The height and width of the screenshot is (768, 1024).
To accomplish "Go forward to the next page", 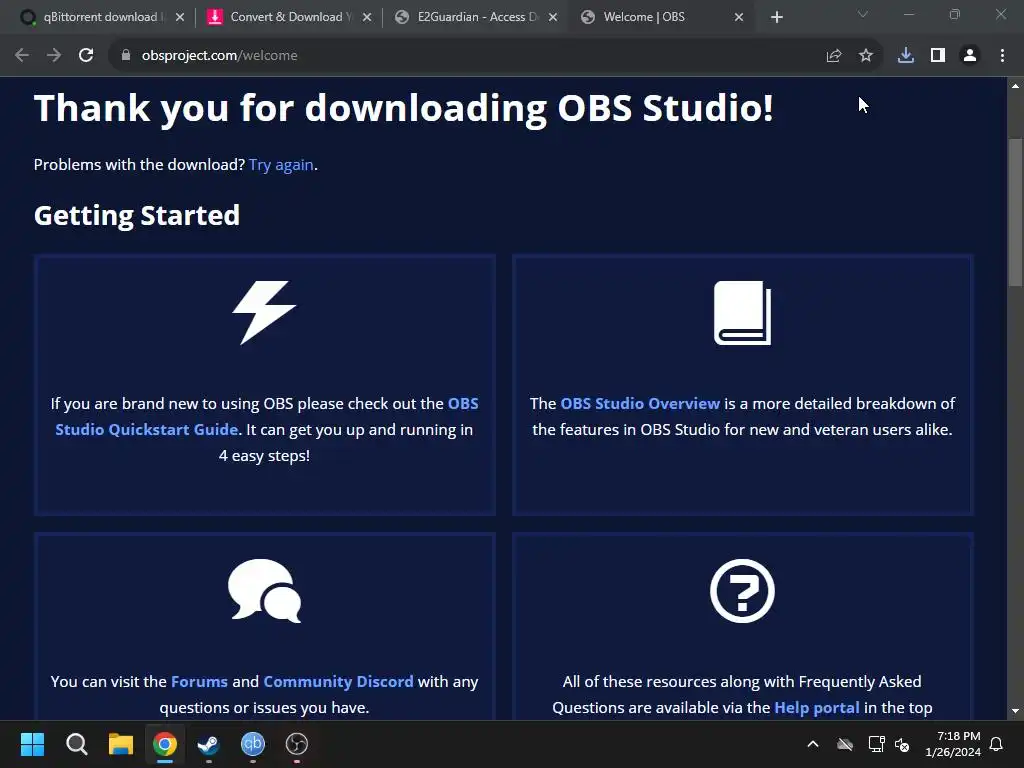I will [54, 56].
